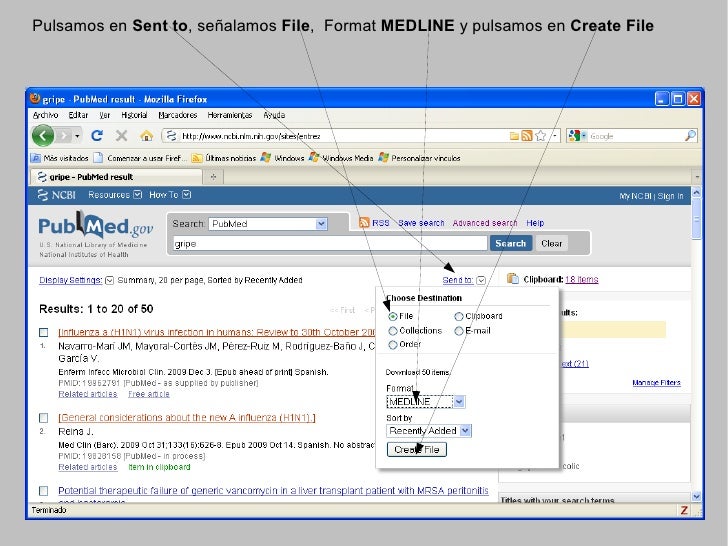728x546 pixels.
Task: Click the NCBI logo in header
Action: [56, 195]
